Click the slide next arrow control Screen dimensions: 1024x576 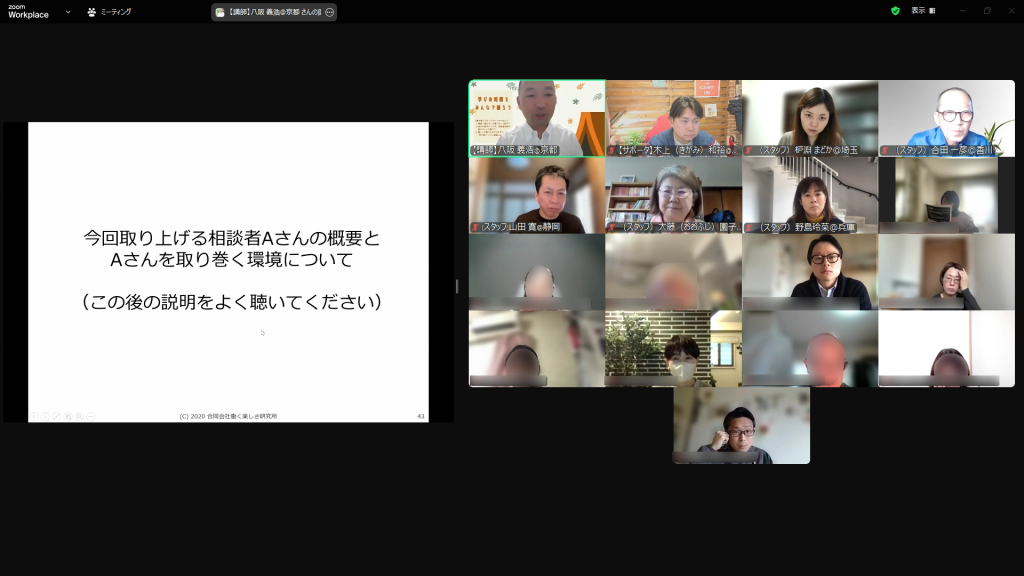(45, 415)
